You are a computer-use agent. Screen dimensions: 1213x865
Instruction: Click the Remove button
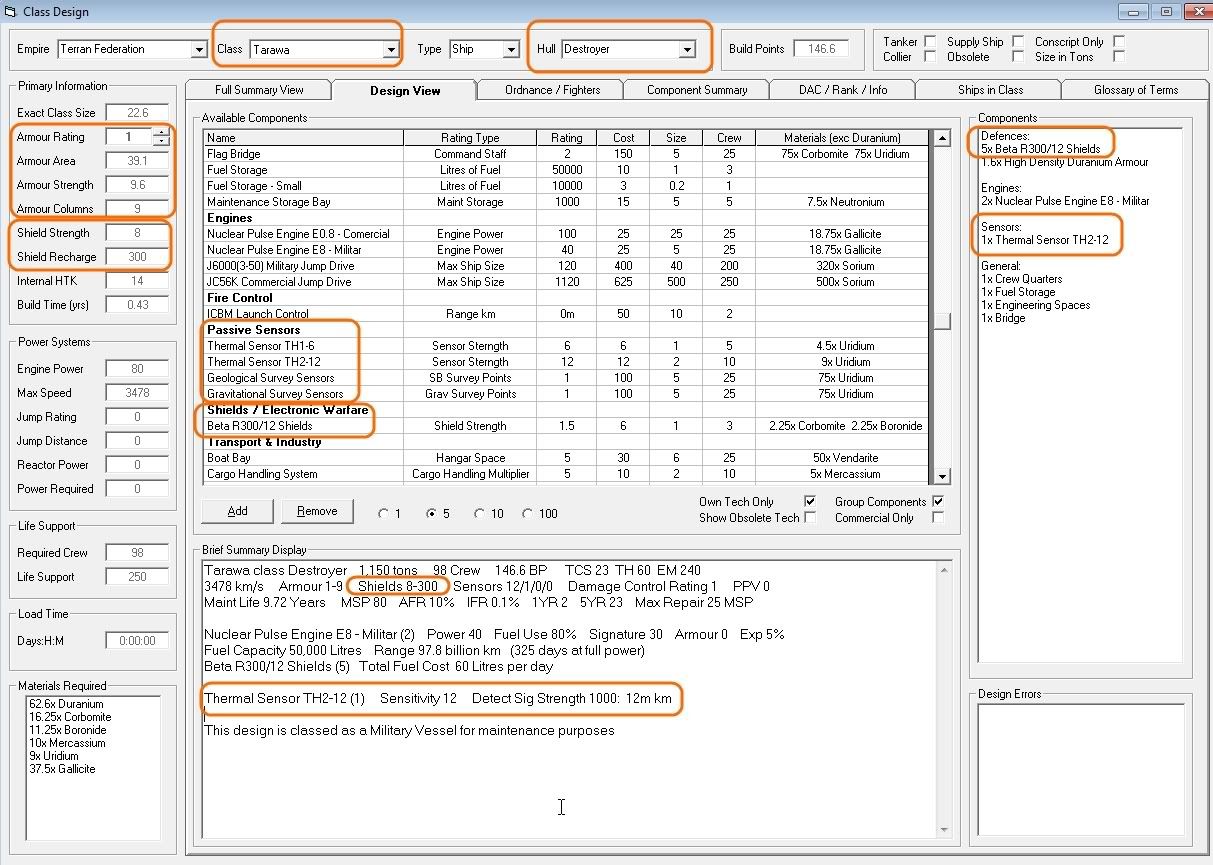[317, 511]
